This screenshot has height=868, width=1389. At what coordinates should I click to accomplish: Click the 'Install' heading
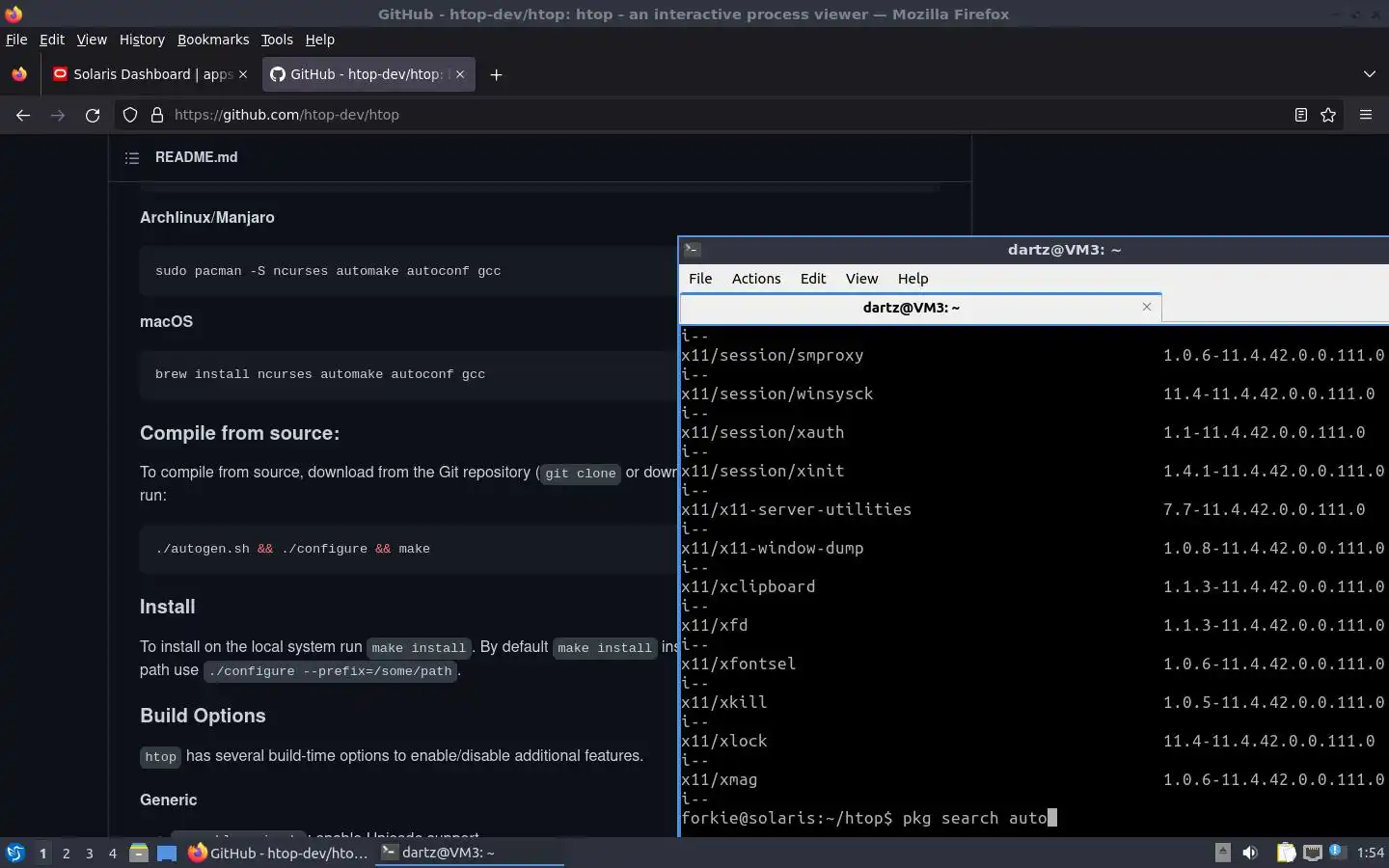click(167, 607)
